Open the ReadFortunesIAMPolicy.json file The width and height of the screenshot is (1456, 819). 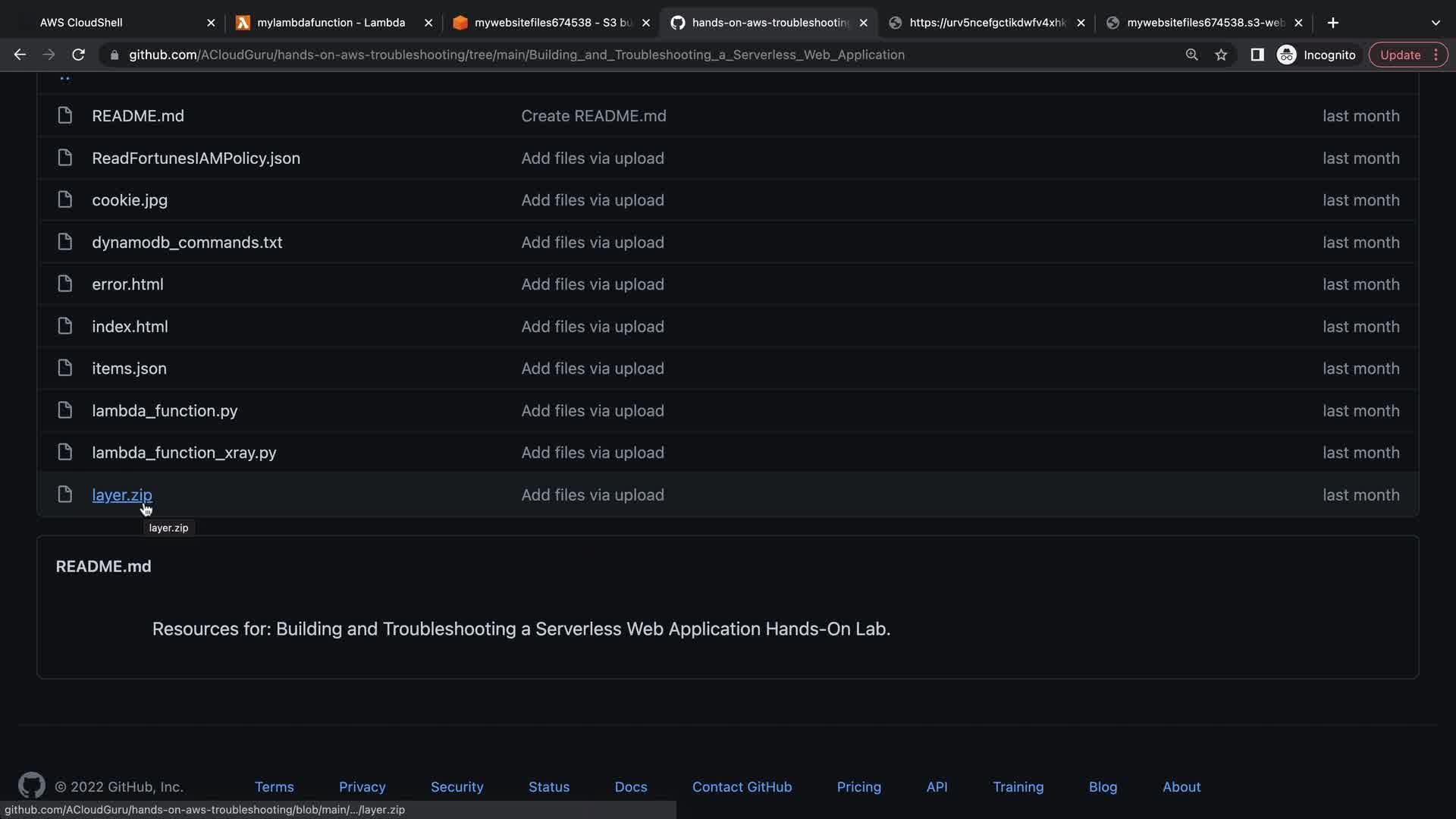196,158
